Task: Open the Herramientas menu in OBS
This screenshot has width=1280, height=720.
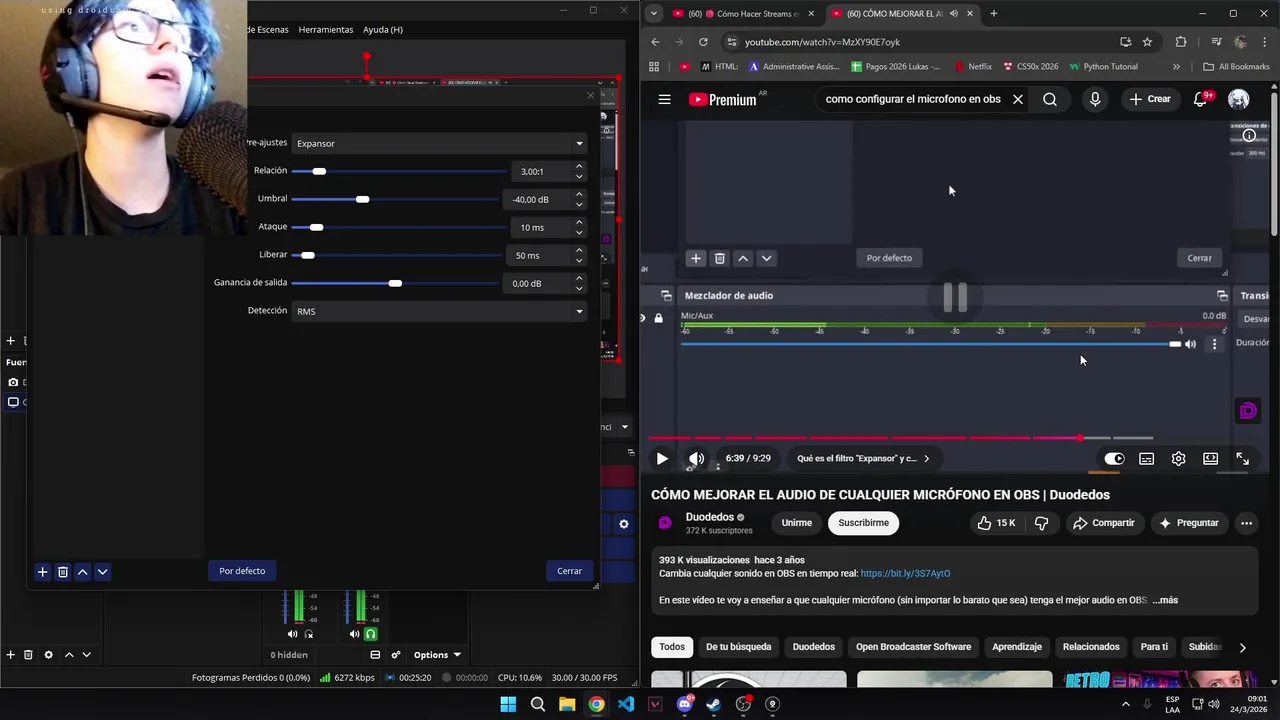Action: pos(325,29)
